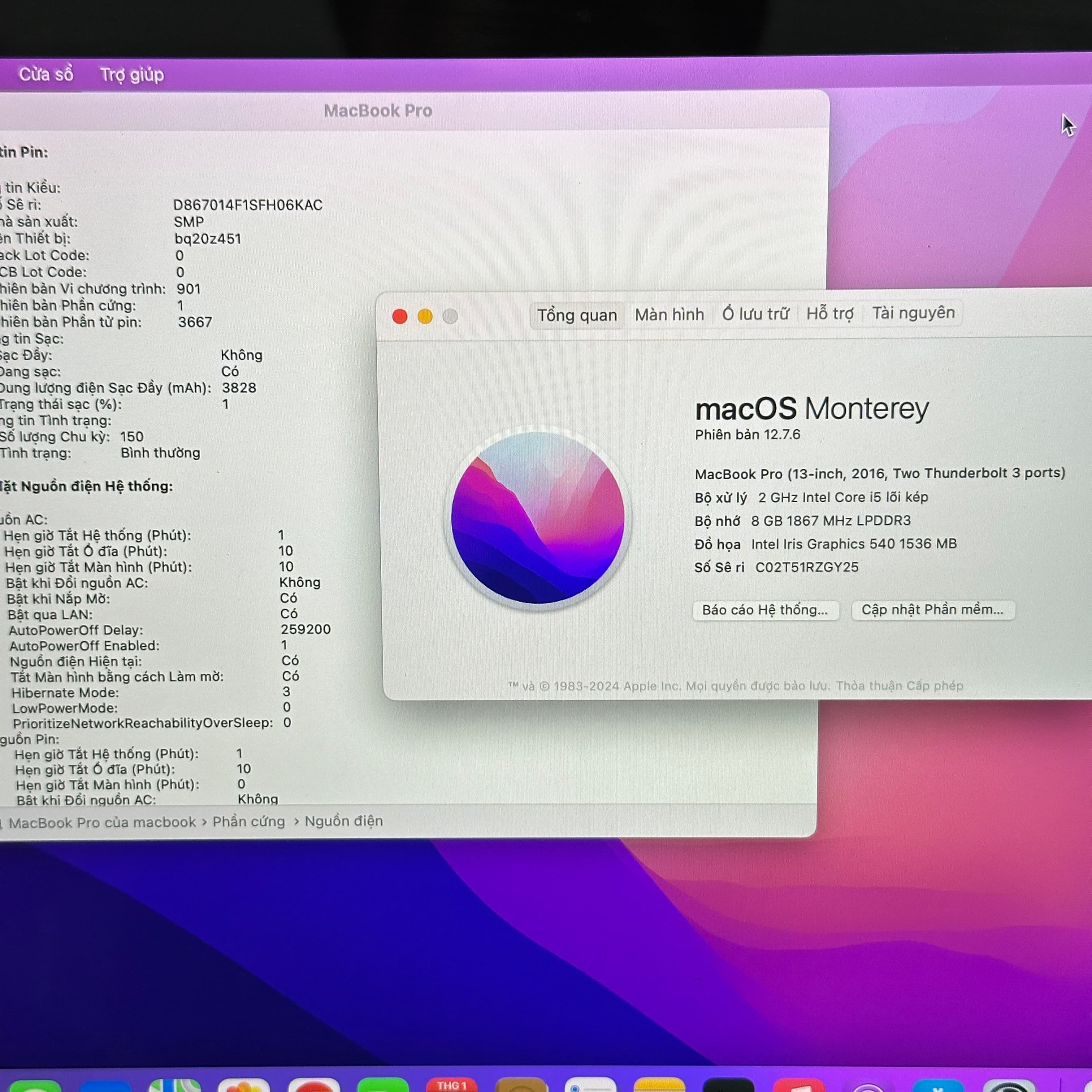Click the PrioritizeNetworkReachabilityOverSleep label
This screenshot has width=1092, height=1092.
tap(143, 723)
